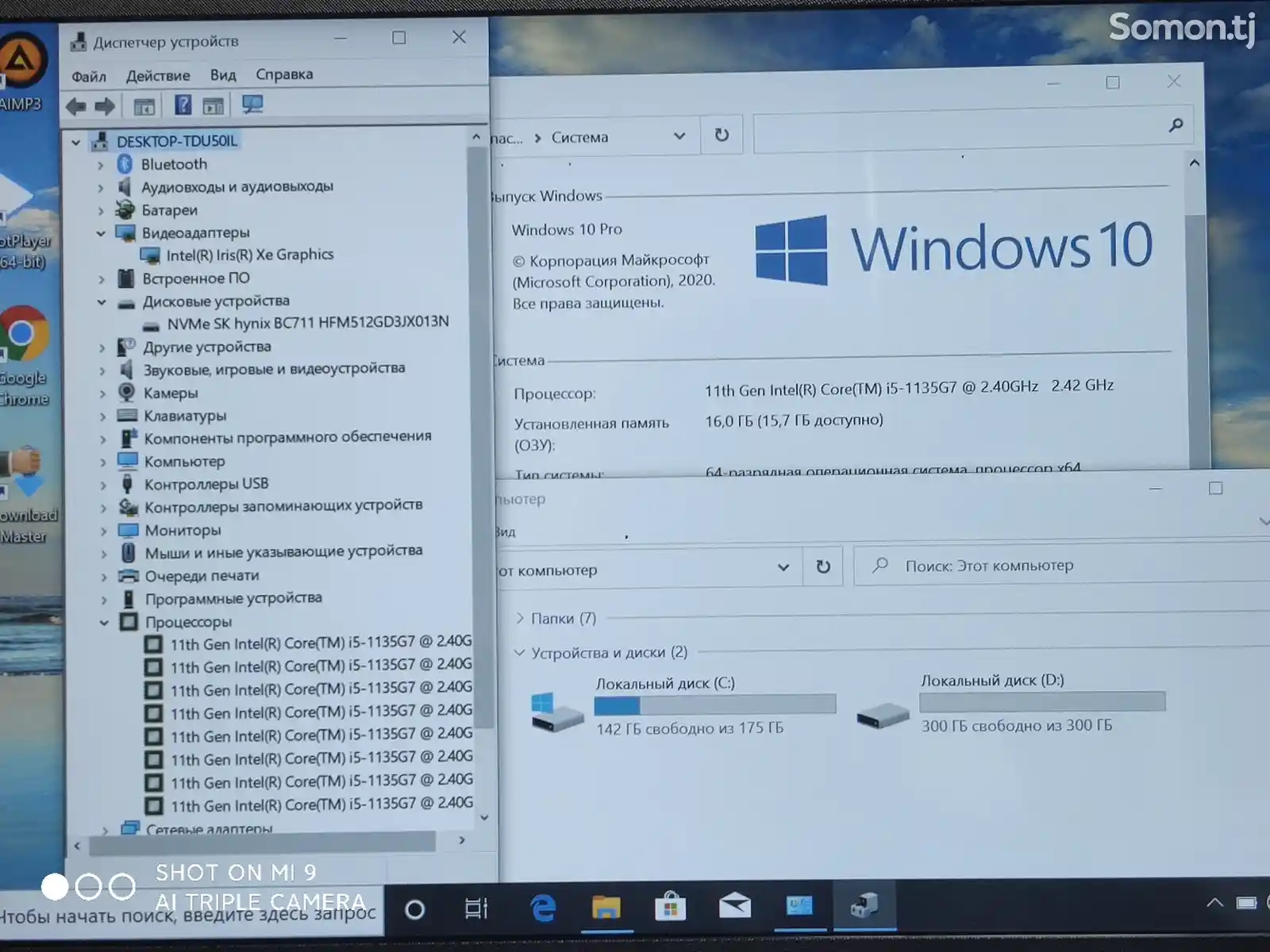Collapse the Дисковые устройства tree node
This screenshot has width=1270, height=952.
point(102,302)
